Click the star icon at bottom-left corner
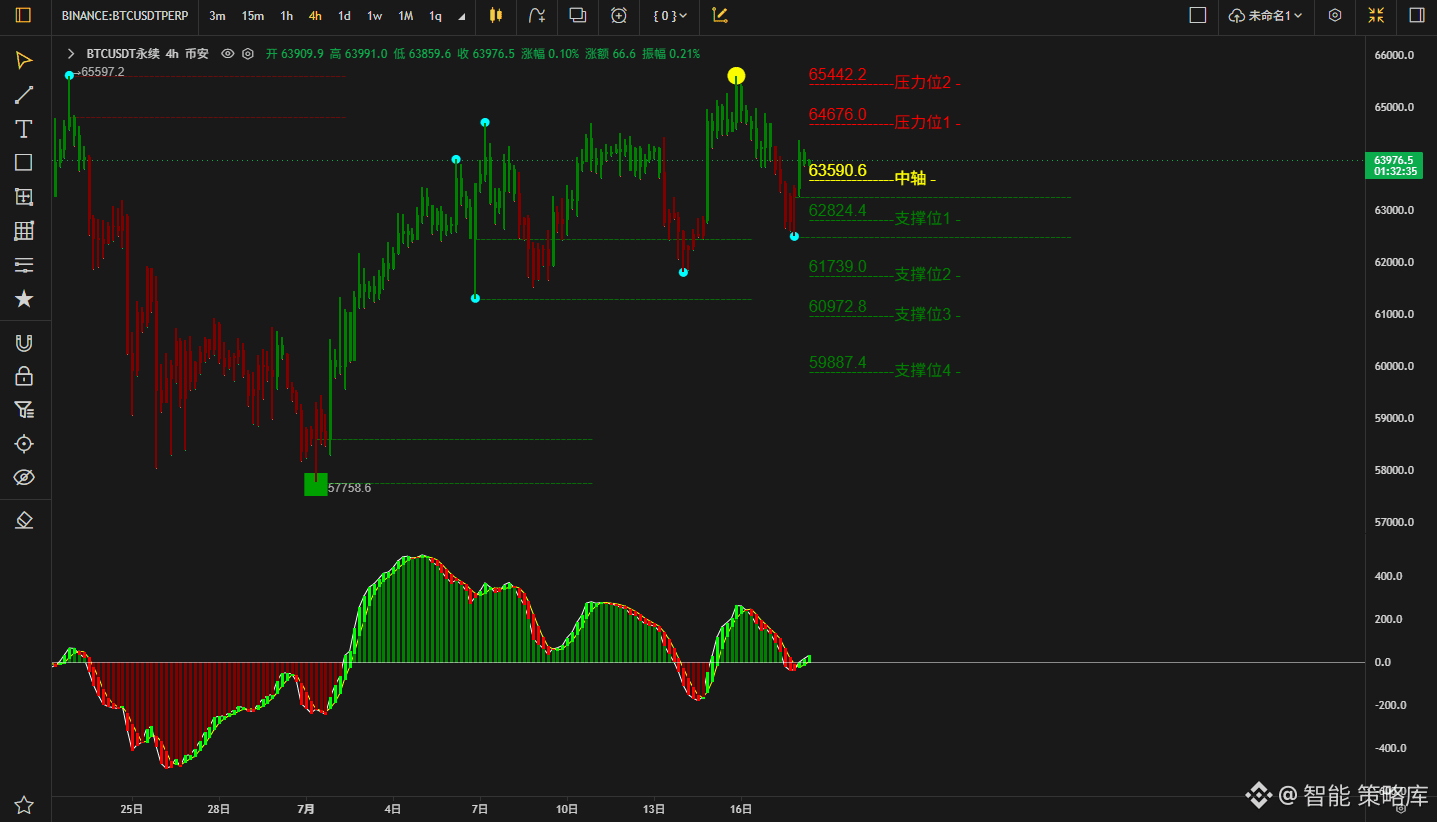 (24, 805)
